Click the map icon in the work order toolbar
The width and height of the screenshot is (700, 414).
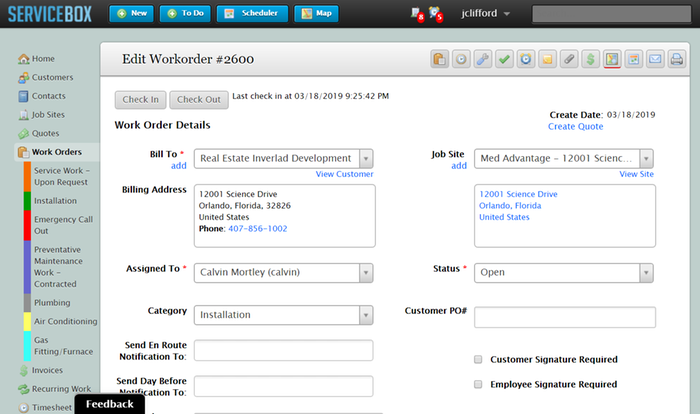point(612,59)
